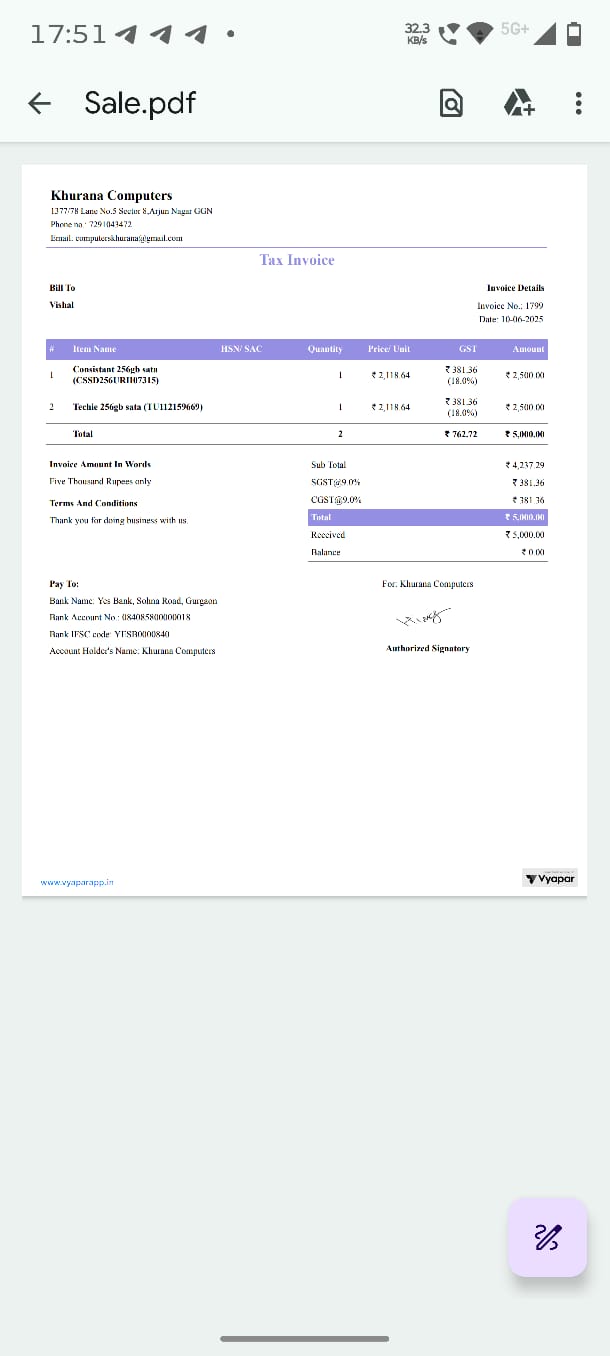Tap the GST column header

(467, 349)
